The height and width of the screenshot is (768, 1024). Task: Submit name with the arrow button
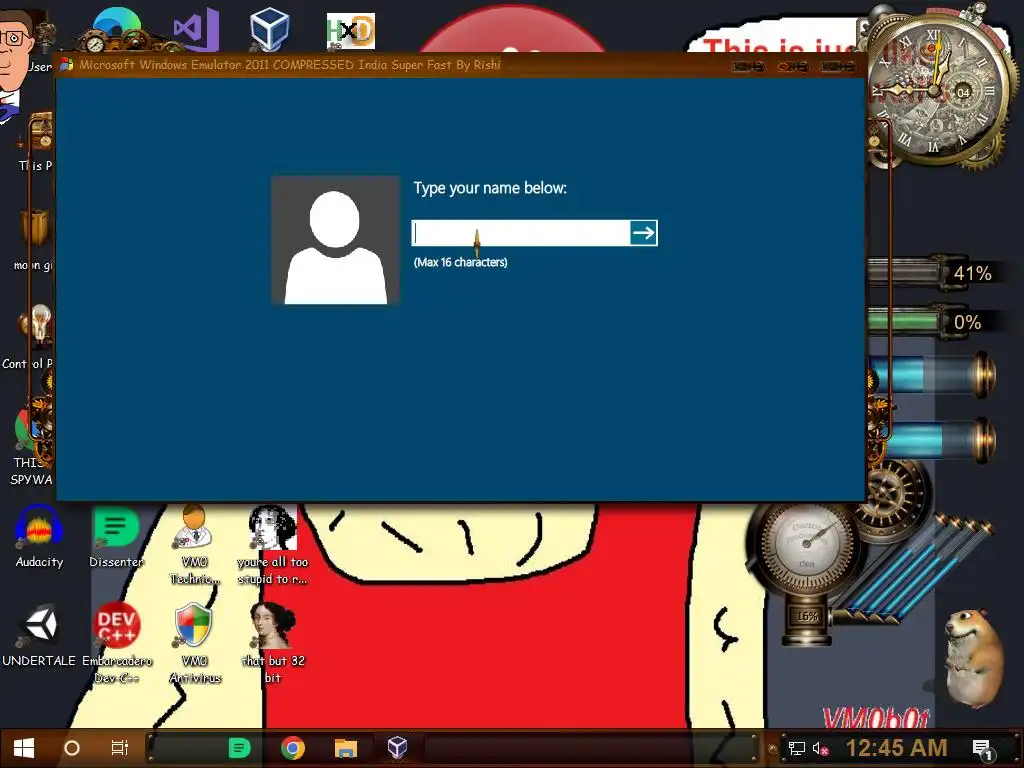tap(644, 233)
